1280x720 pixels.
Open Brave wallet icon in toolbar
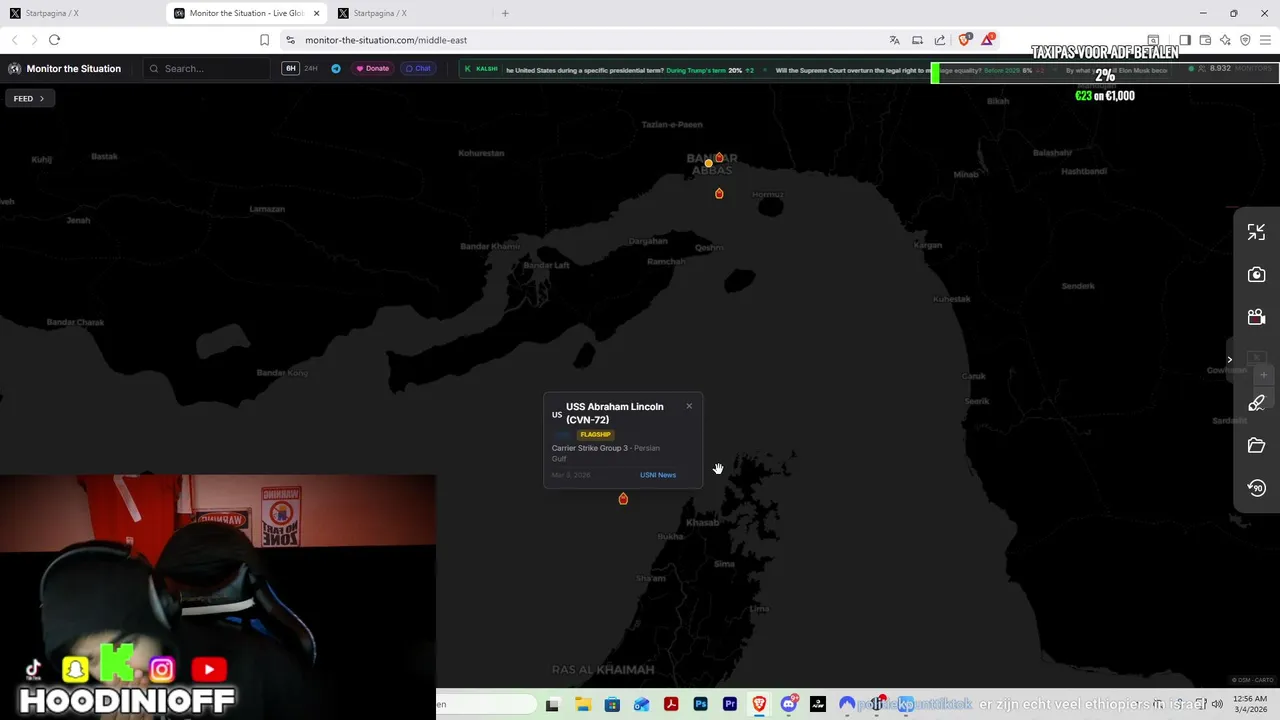[1205, 40]
